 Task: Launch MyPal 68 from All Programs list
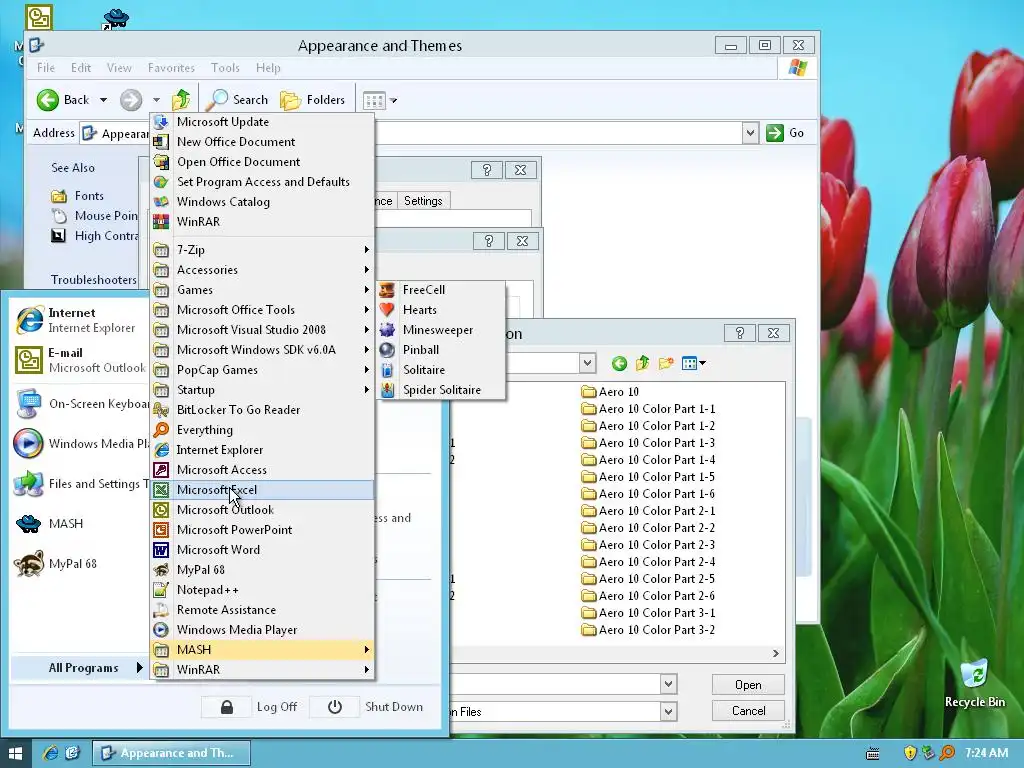[262, 569]
